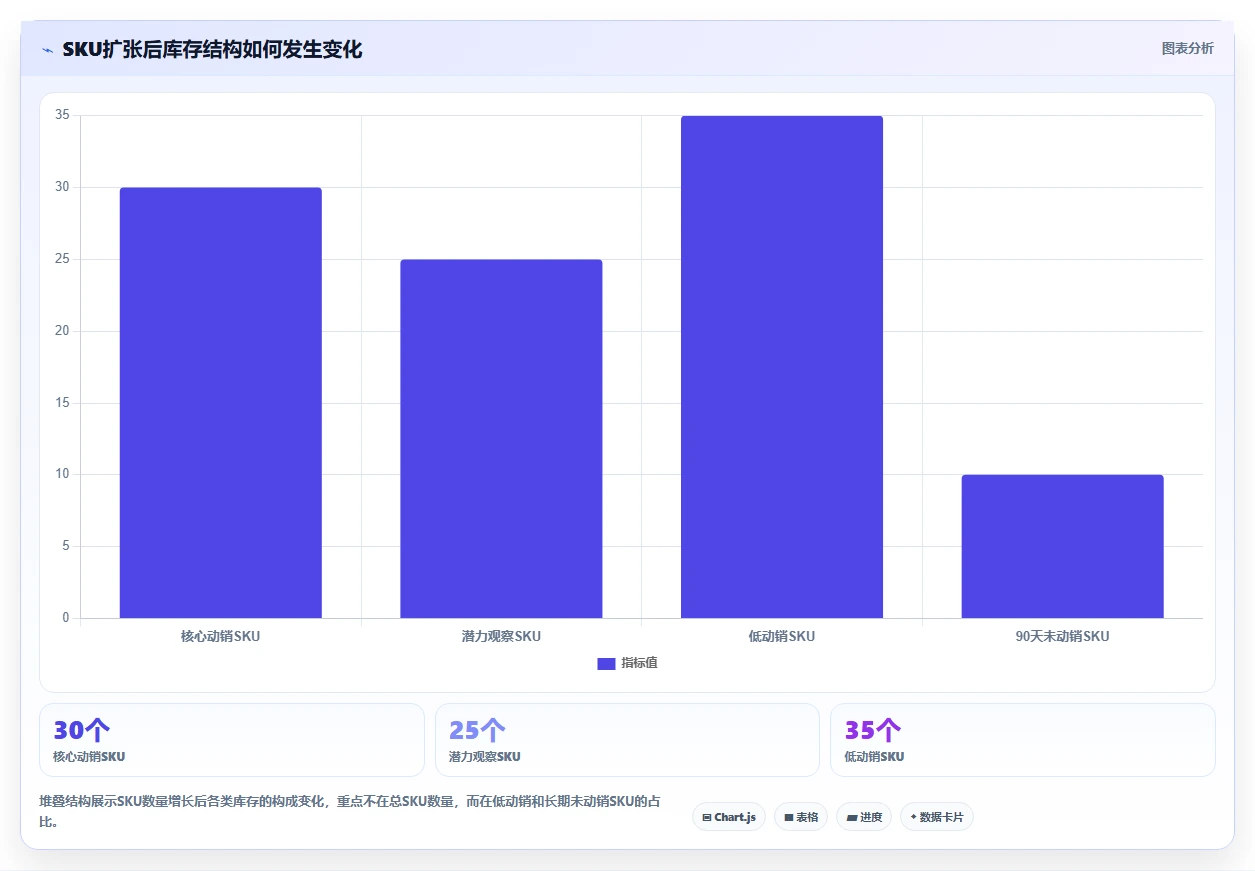This screenshot has height=871, width=1255.
Task: Click the 潜力观察SKU bar in chart
Action: click(x=501, y=439)
